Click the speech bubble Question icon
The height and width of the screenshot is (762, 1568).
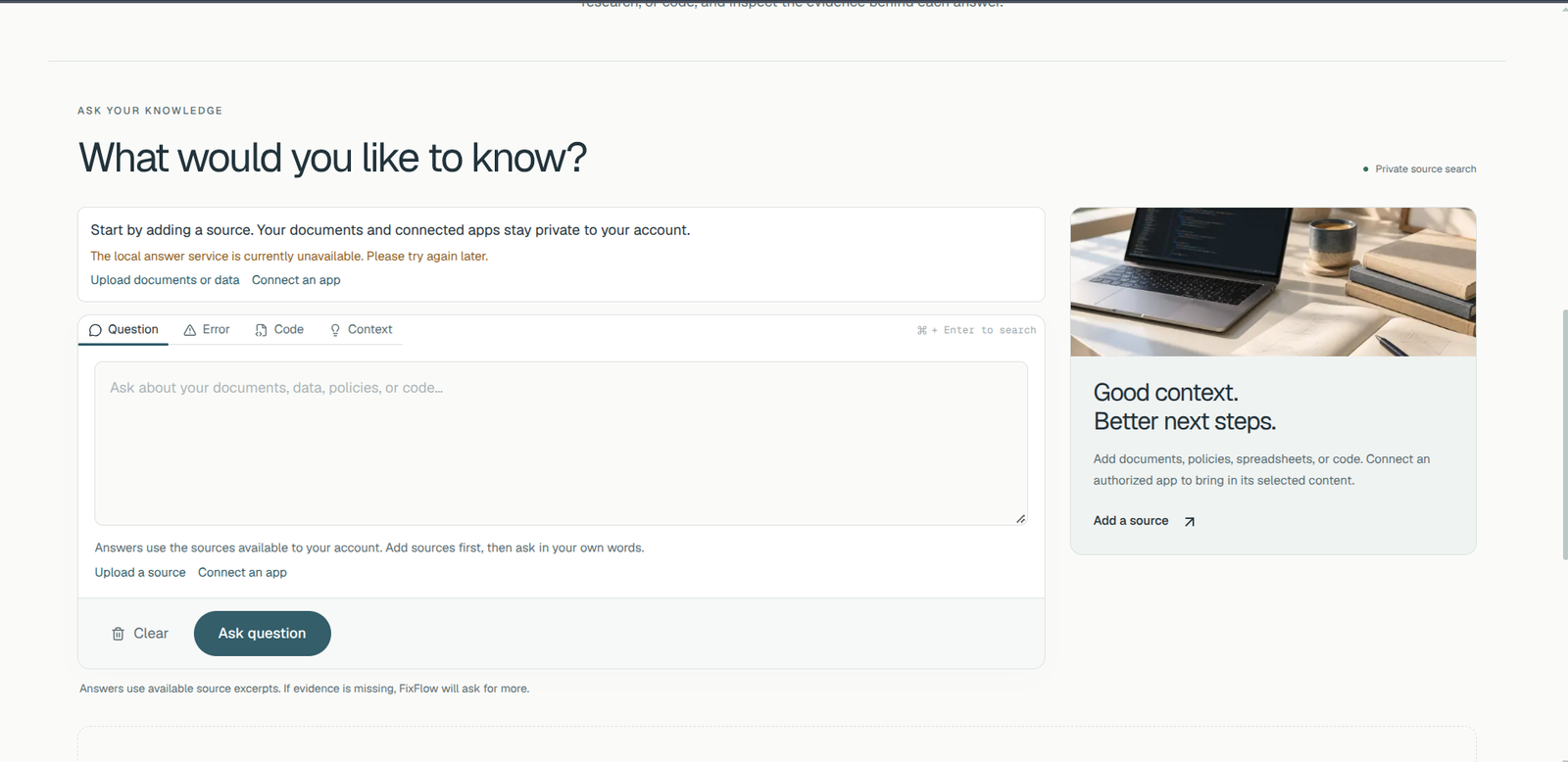coord(95,330)
